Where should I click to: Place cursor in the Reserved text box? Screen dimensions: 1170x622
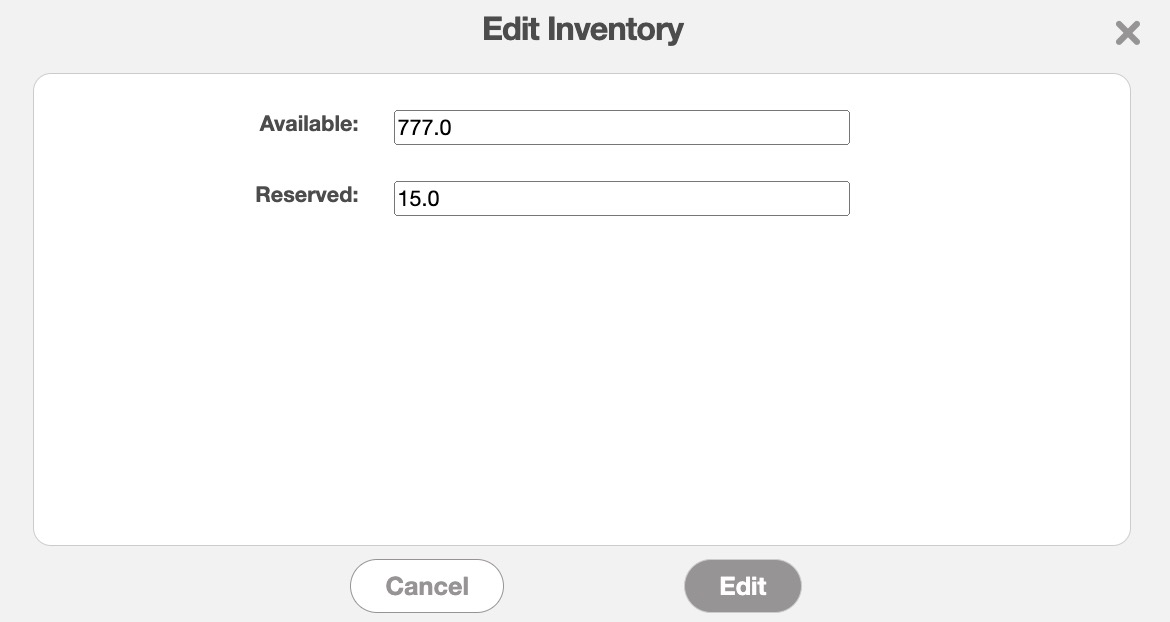point(621,198)
